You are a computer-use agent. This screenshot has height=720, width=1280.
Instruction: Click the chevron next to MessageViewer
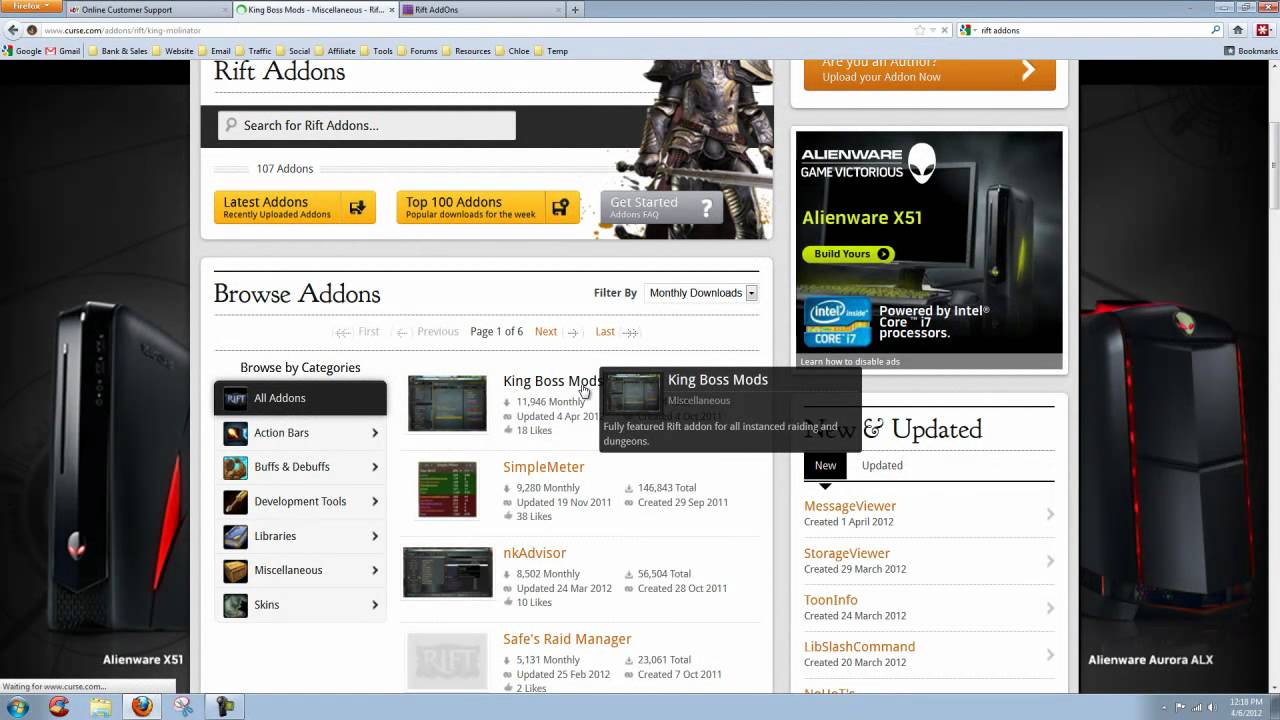(1050, 514)
